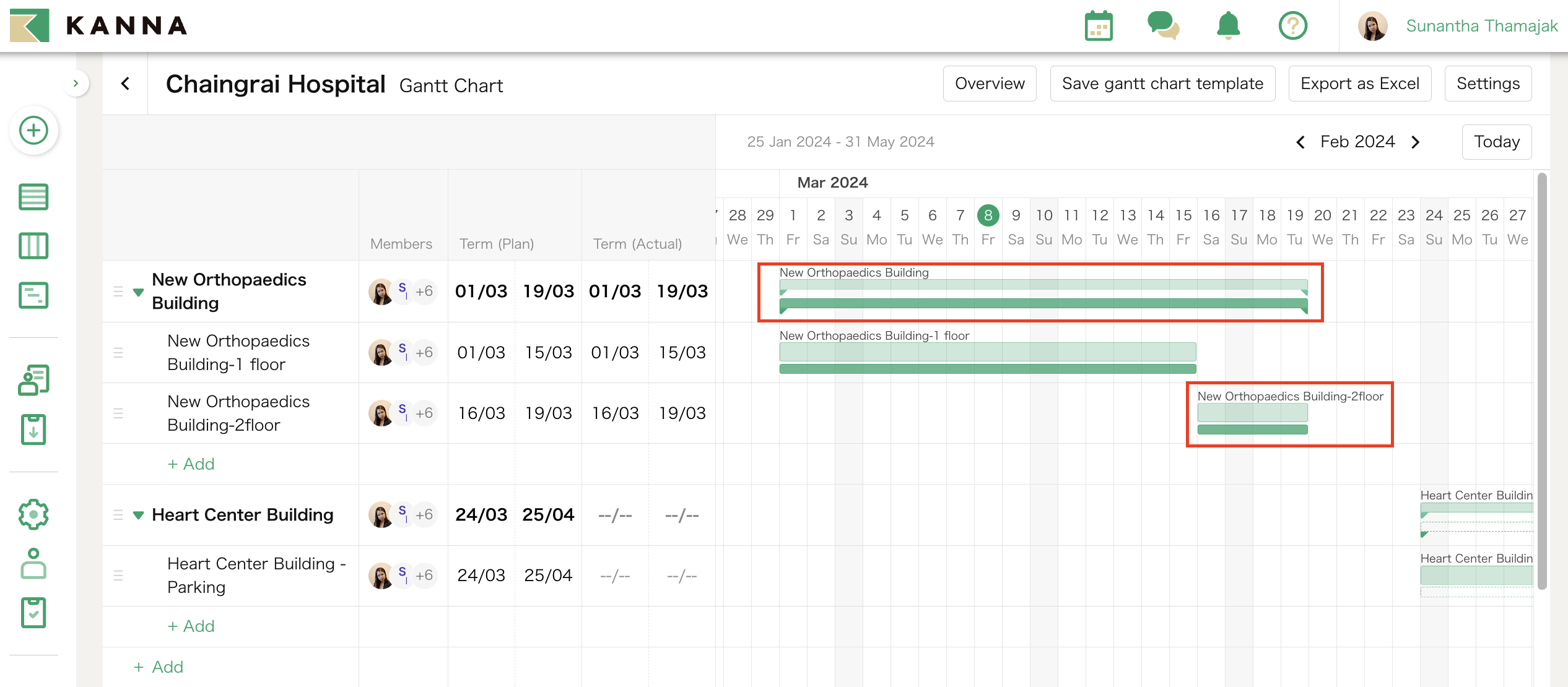Go to previous month with left arrow
This screenshot has height=687, width=1568.
click(1300, 142)
